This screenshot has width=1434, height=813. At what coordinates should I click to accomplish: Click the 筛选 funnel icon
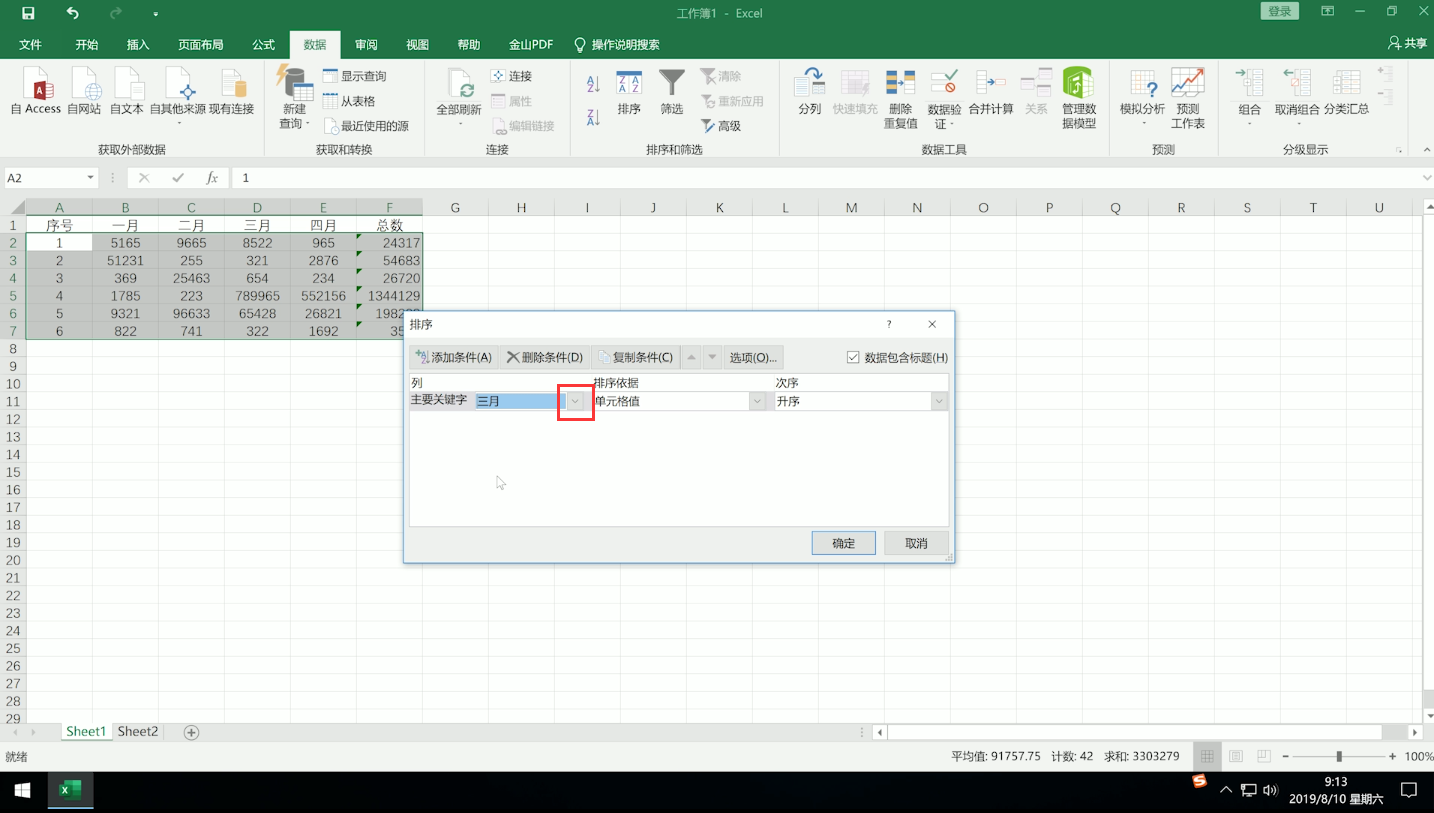(x=672, y=92)
